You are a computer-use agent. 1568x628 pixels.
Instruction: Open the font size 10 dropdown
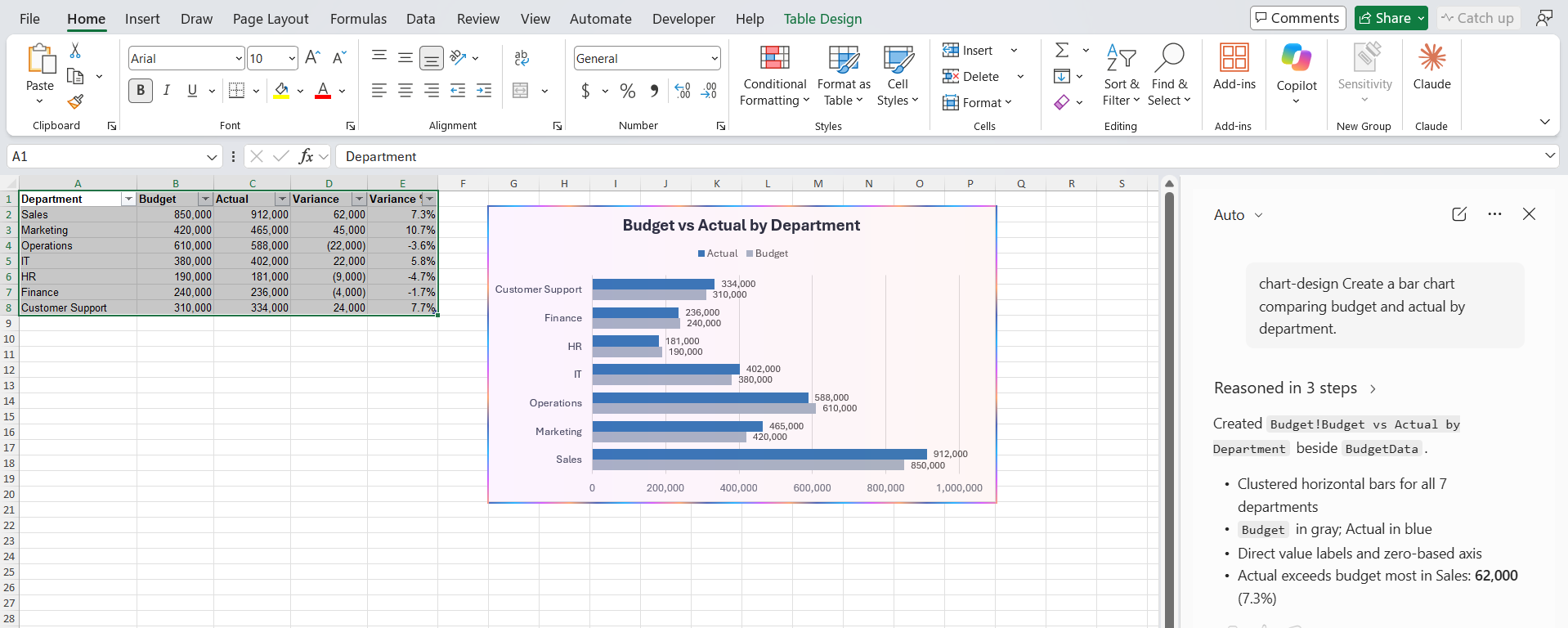click(292, 58)
